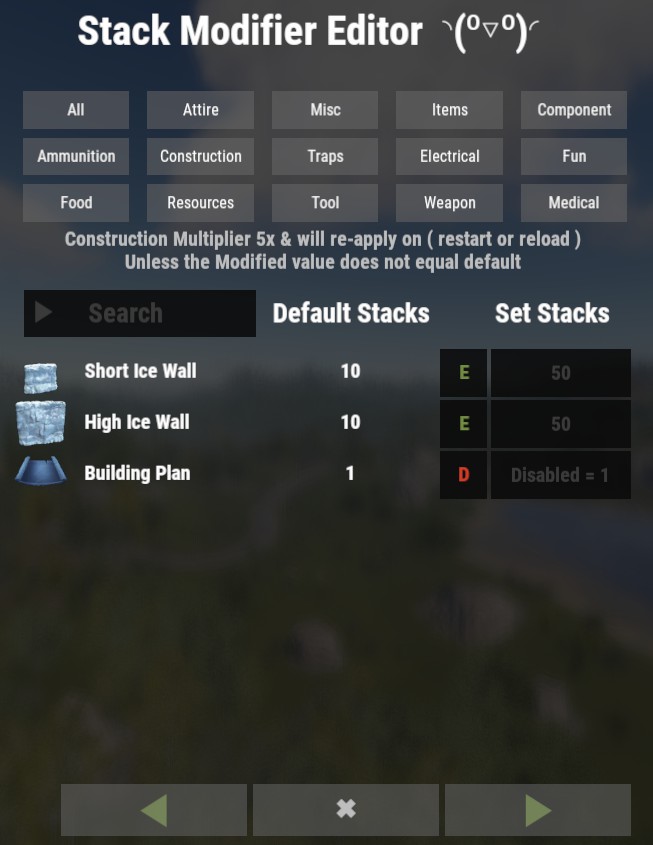The width and height of the screenshot is (653, 845).
Task: Open the Resources category
Action: 200,203
